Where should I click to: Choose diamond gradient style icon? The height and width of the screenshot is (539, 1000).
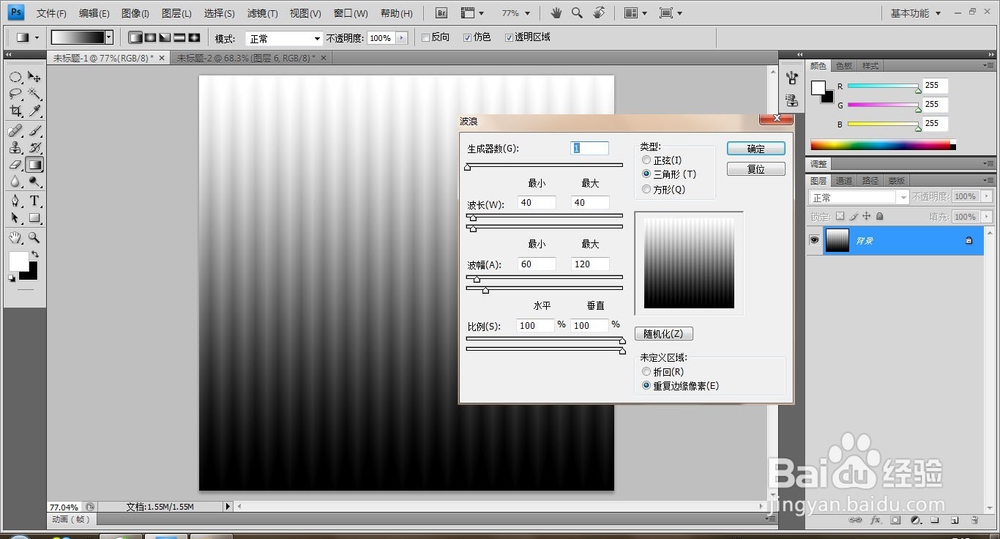194,38
